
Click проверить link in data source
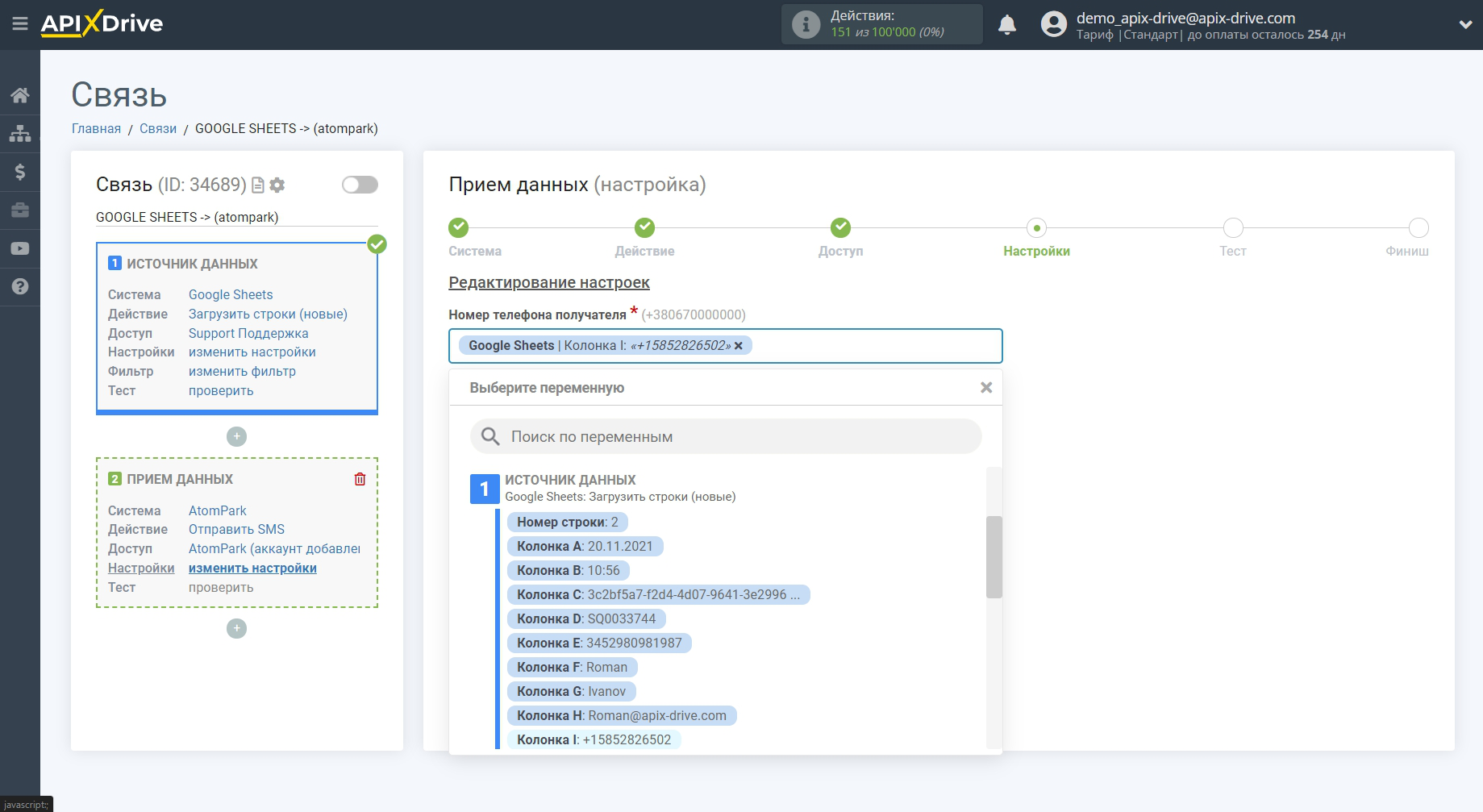(x=221, y=390)
